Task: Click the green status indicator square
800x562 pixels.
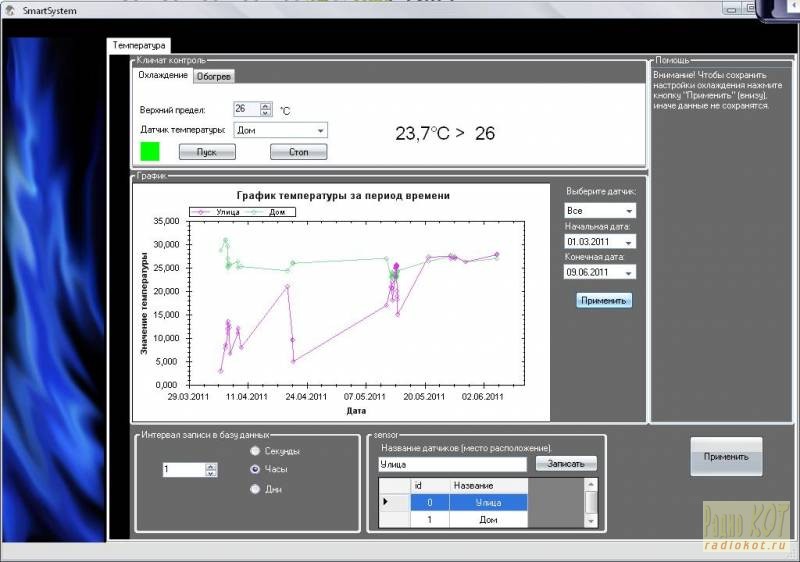Action: pyautogui.click(x=150, y=151)
